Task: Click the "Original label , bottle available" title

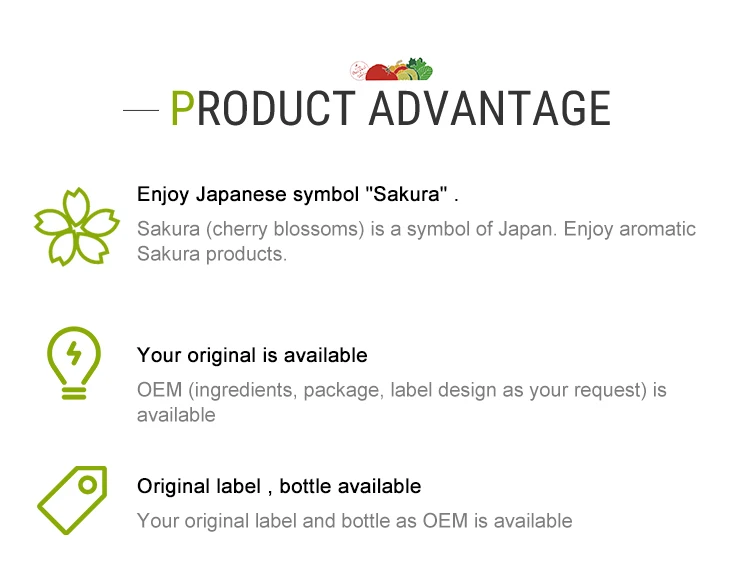Action: point(279,487)
